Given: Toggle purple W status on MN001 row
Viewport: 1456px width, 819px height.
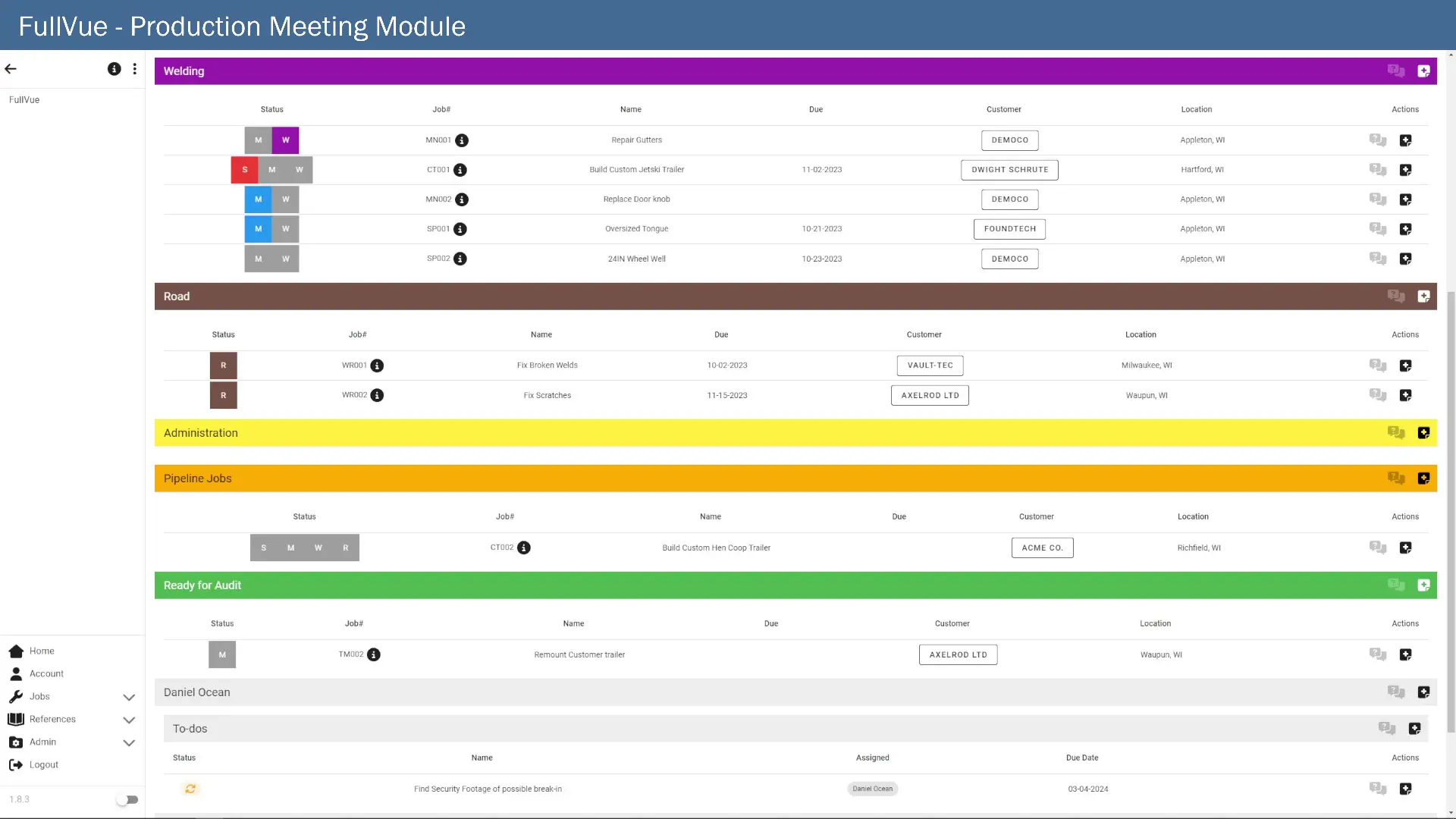Looking at the screenshot, I should pyautogui.click(x=286, y=140).
